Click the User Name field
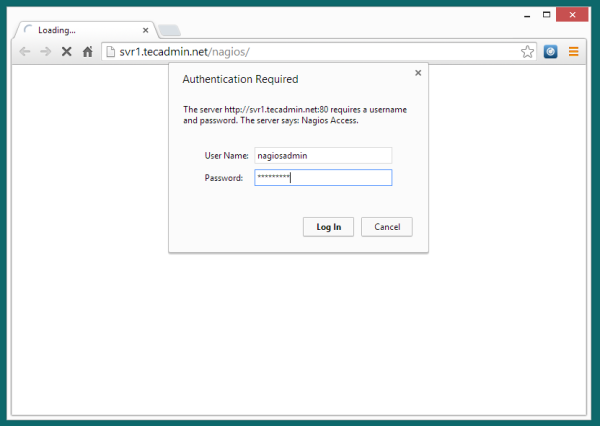This screenshot has height=426, width=600. tap(323, 156)
